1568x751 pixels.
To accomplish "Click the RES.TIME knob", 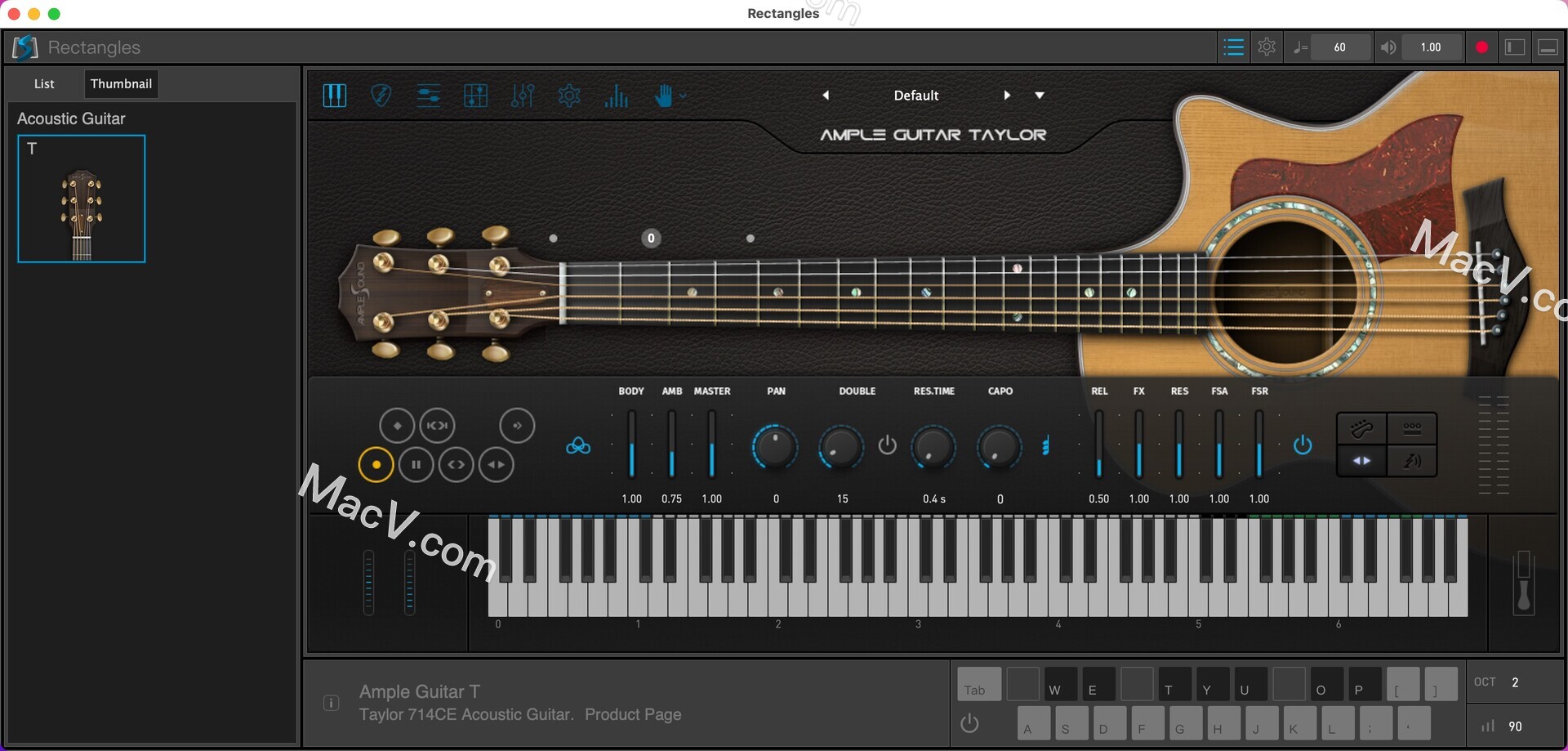I will (933, 447).
